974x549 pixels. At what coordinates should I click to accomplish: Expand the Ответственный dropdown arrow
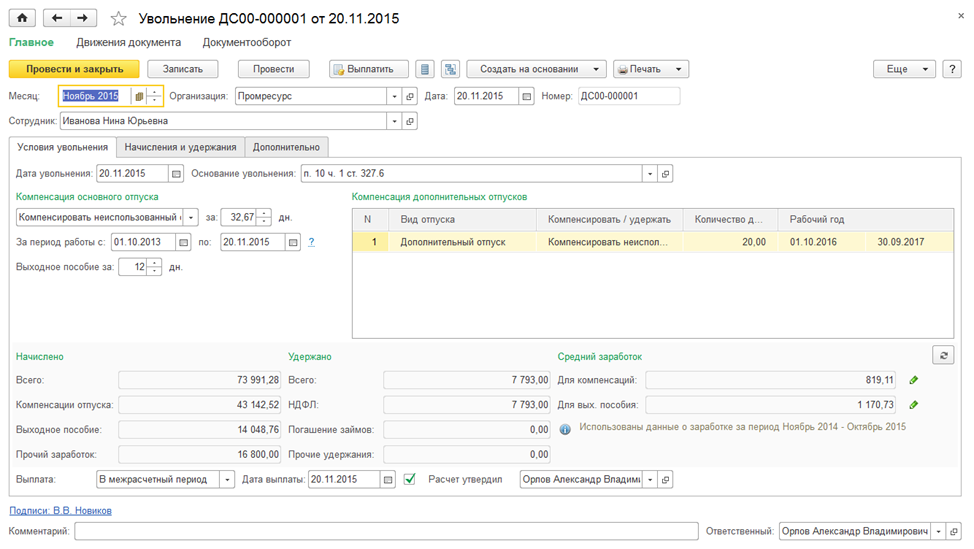(938, 532)
